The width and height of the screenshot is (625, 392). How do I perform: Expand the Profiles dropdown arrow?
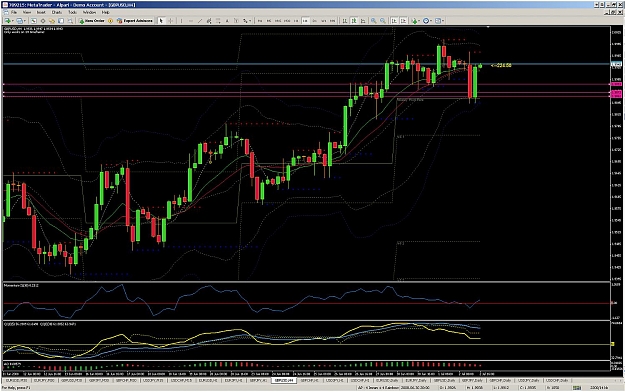(x=25, y=21)
